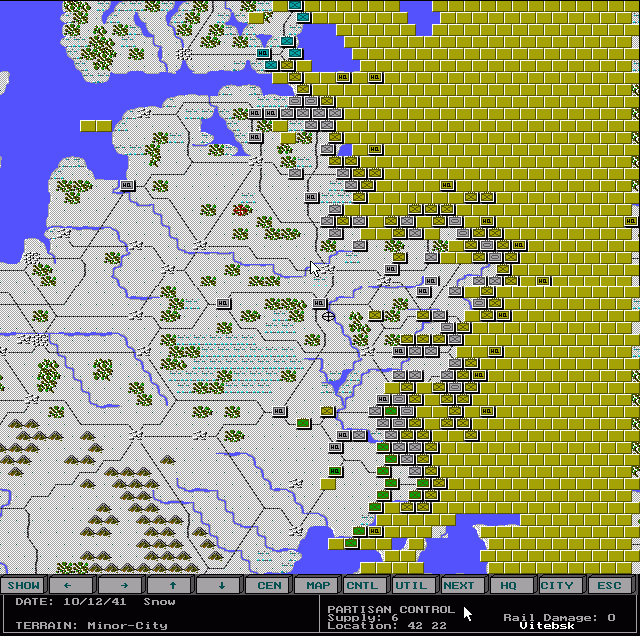Select NEXT in the command bar

[464, 585]
